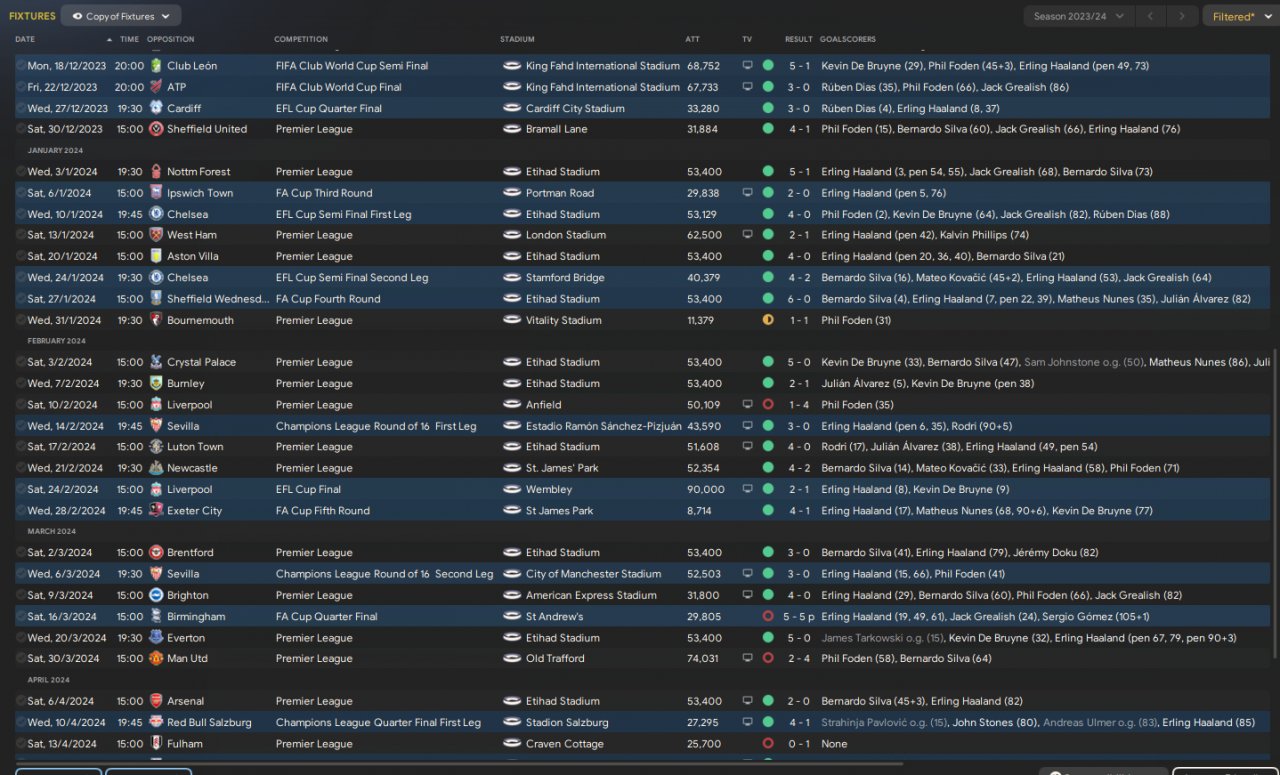Click the orange draw indicator on the Bournemouth row
The image size is (1280, 775).
point(768,320)
